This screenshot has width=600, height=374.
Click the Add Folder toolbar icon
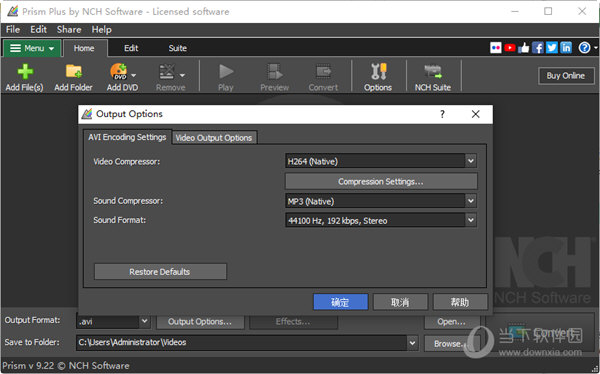73,77
